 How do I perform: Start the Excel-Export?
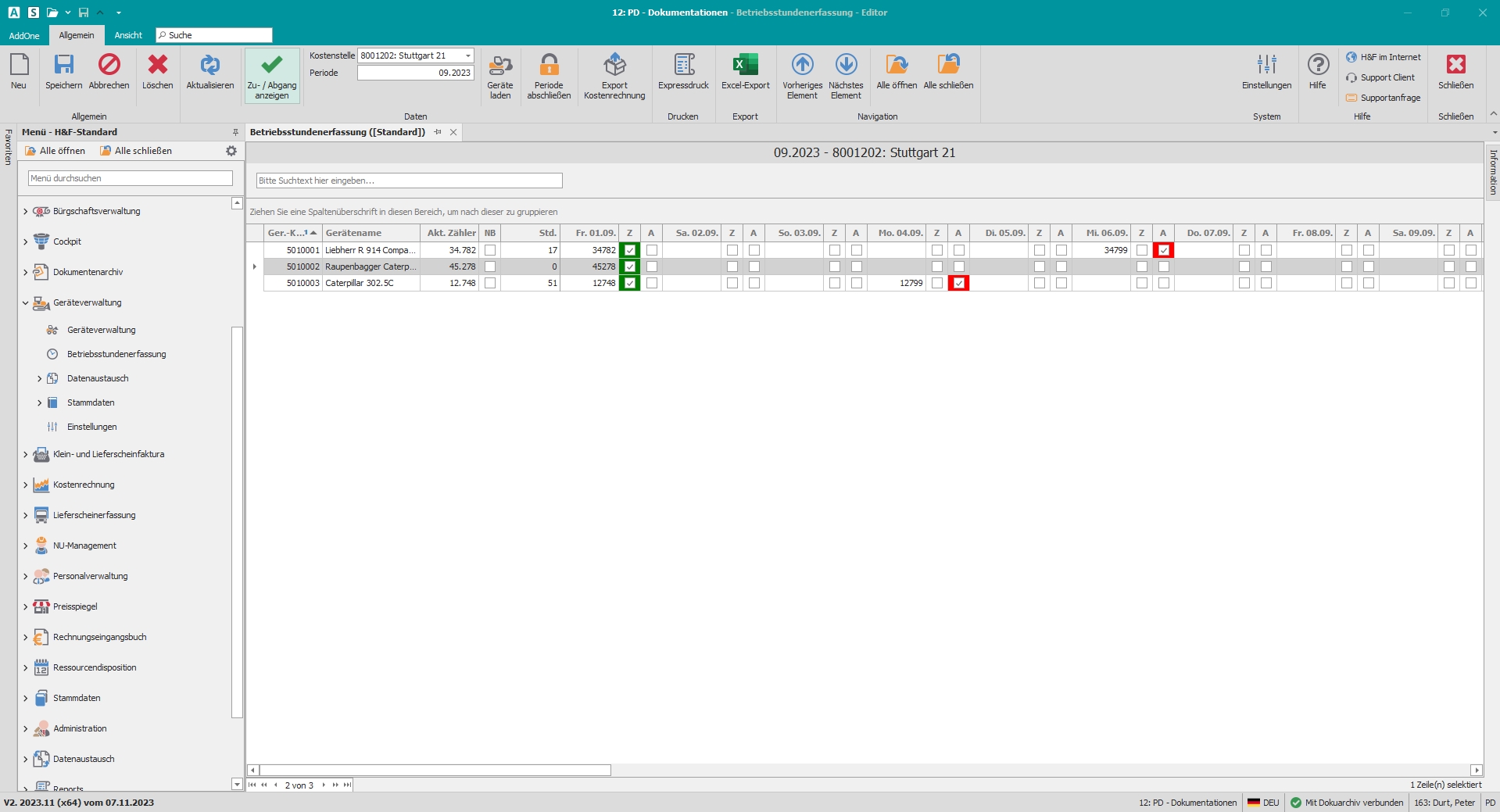tap(745, 66)
